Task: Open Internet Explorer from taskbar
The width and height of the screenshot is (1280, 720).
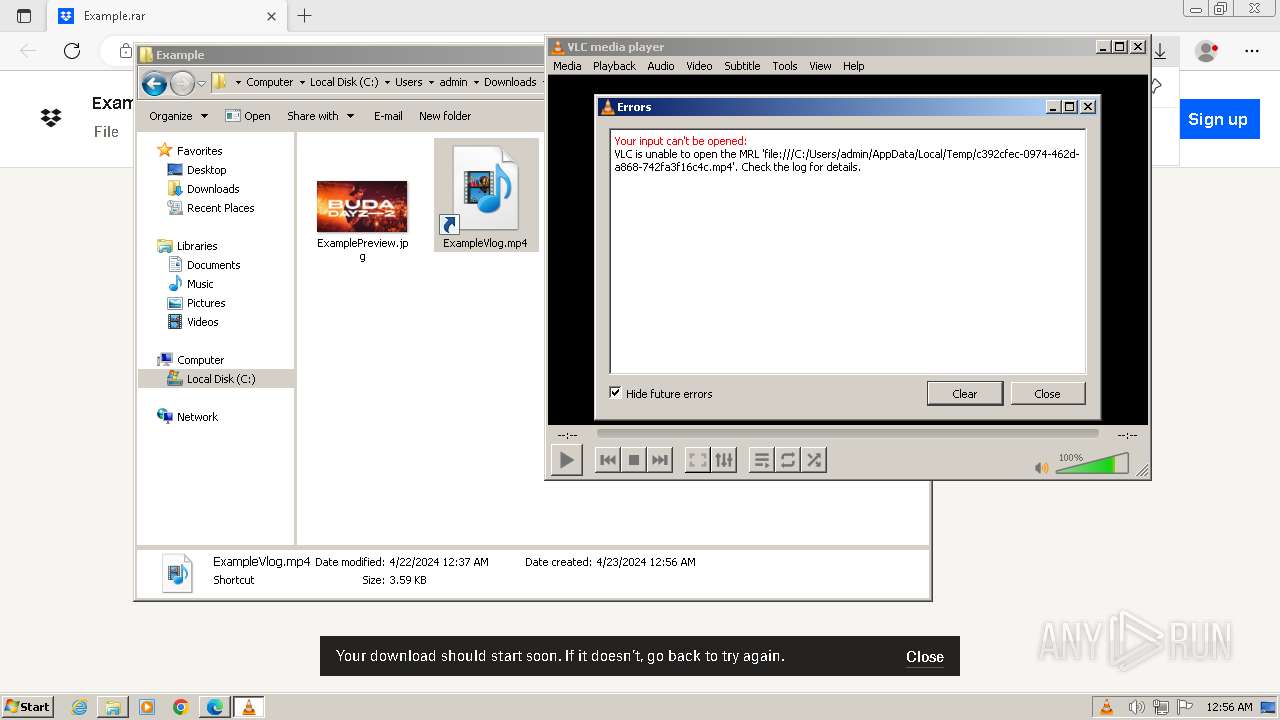Action: click(x=80, y=707)
